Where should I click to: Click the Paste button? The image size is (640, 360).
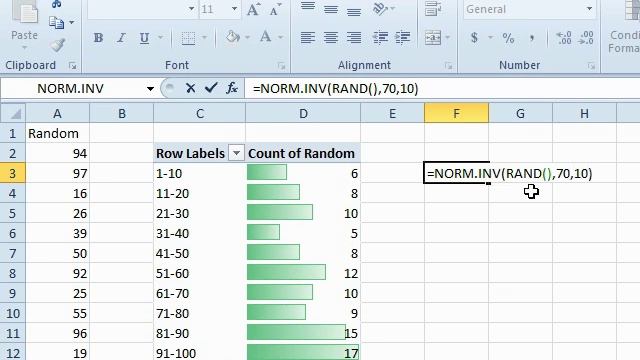click(x=24, y=24)
